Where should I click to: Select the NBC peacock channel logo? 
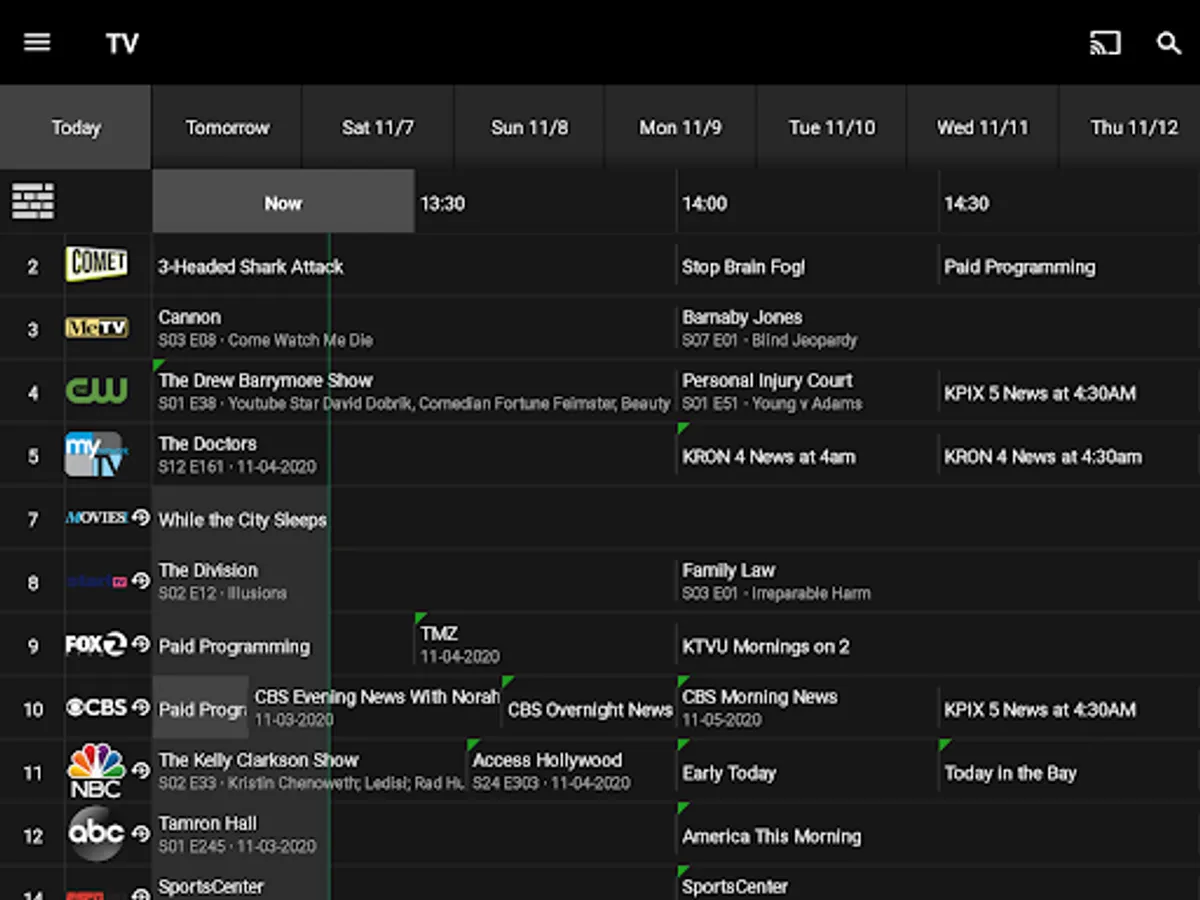[x=96, y=771]
